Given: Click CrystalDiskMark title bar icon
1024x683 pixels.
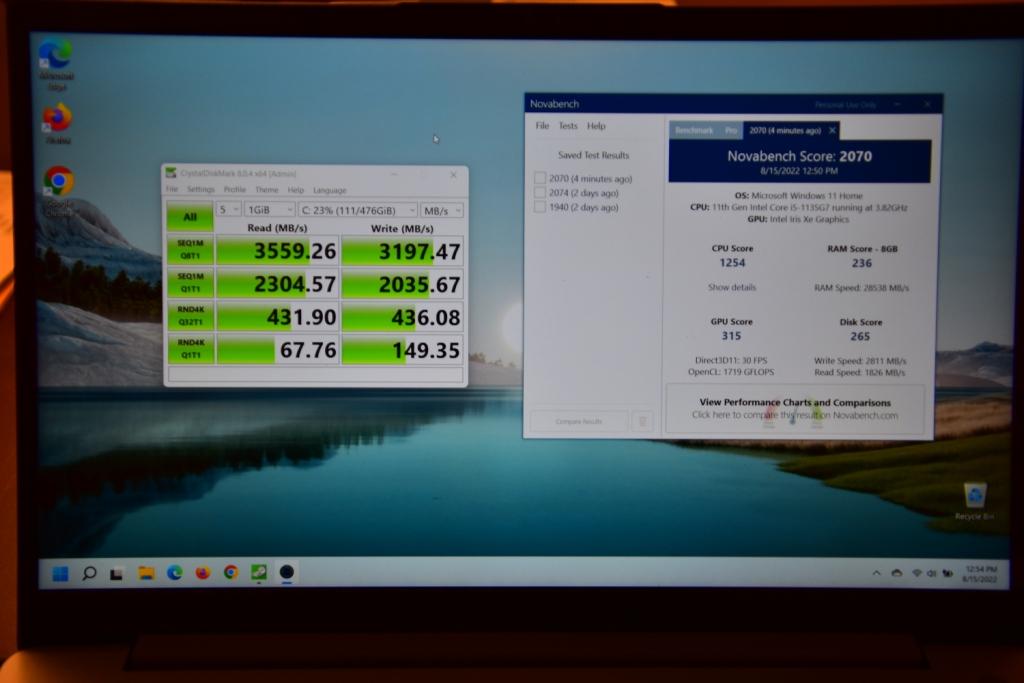Looking at the screenshot, I should tap(171, 173).
